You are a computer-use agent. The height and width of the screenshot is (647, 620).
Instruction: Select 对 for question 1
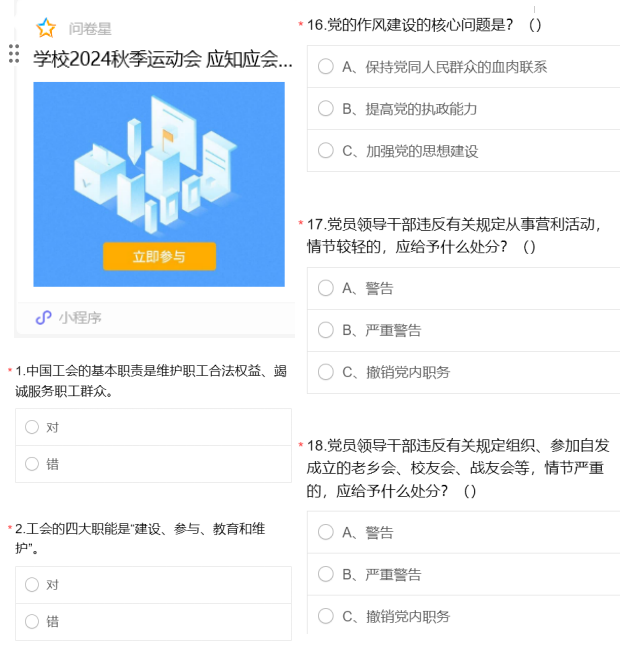point(32,427)
